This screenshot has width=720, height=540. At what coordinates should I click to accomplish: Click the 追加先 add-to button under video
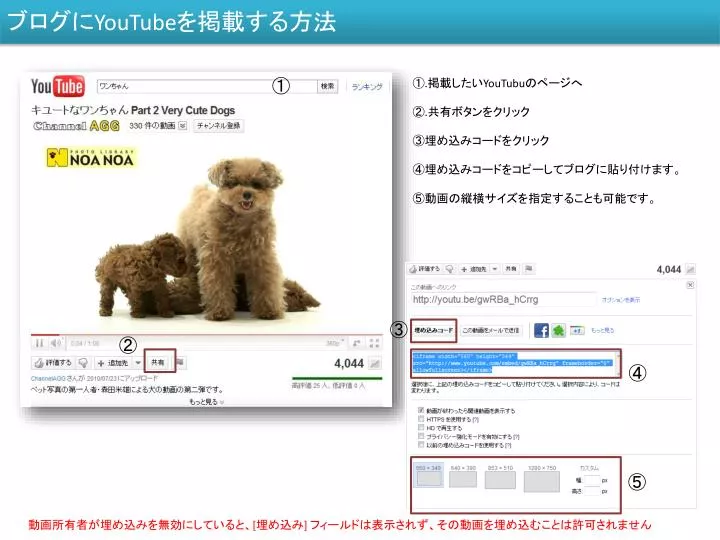(113, 363)
